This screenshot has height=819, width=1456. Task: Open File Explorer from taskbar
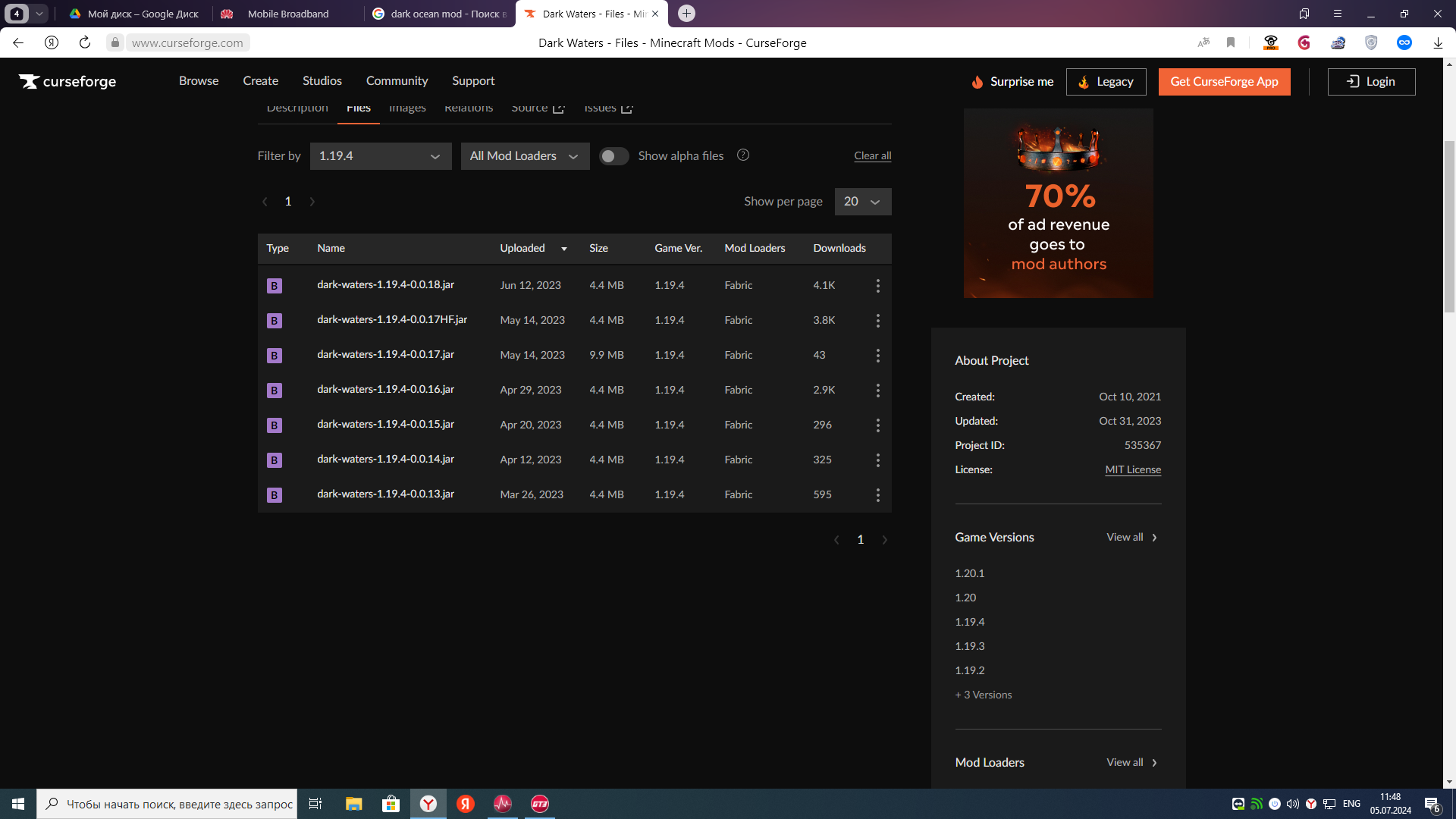coord(353,804)
